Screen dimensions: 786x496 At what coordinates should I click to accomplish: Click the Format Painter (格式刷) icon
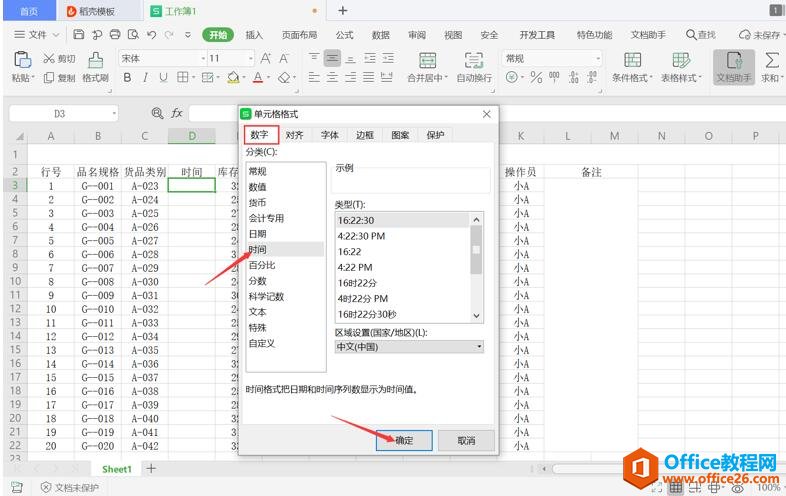pyautogui.click(x=96, y=60)
